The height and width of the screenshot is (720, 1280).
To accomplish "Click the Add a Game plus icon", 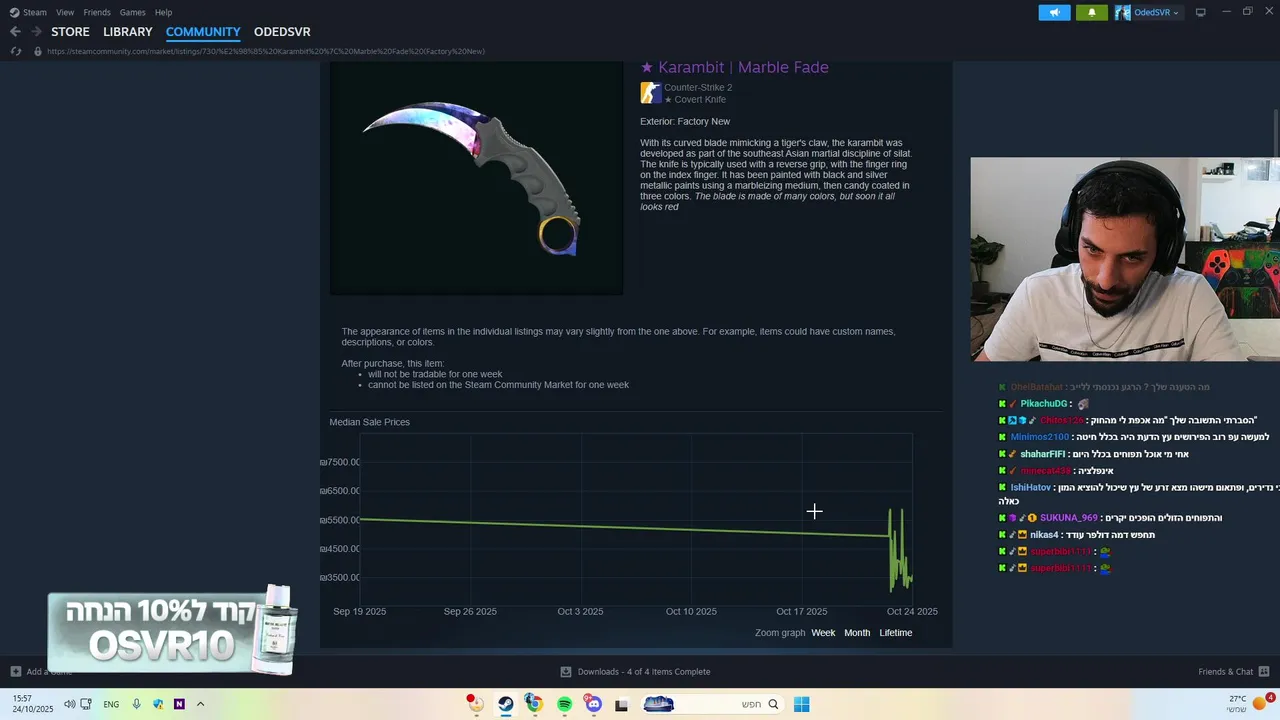I will click(15, 672).
